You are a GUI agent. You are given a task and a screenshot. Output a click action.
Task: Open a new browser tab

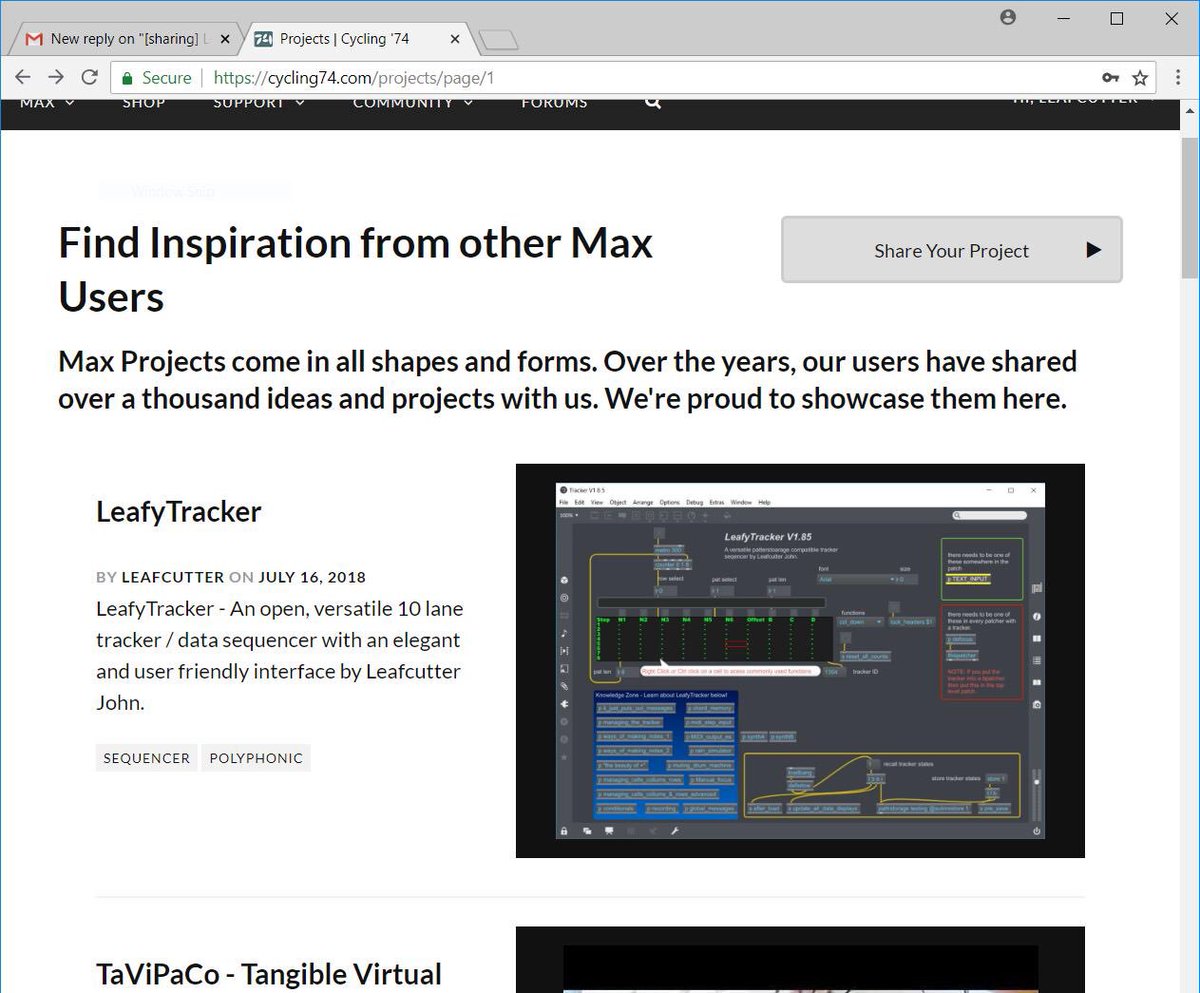click(x=498, y=39)
